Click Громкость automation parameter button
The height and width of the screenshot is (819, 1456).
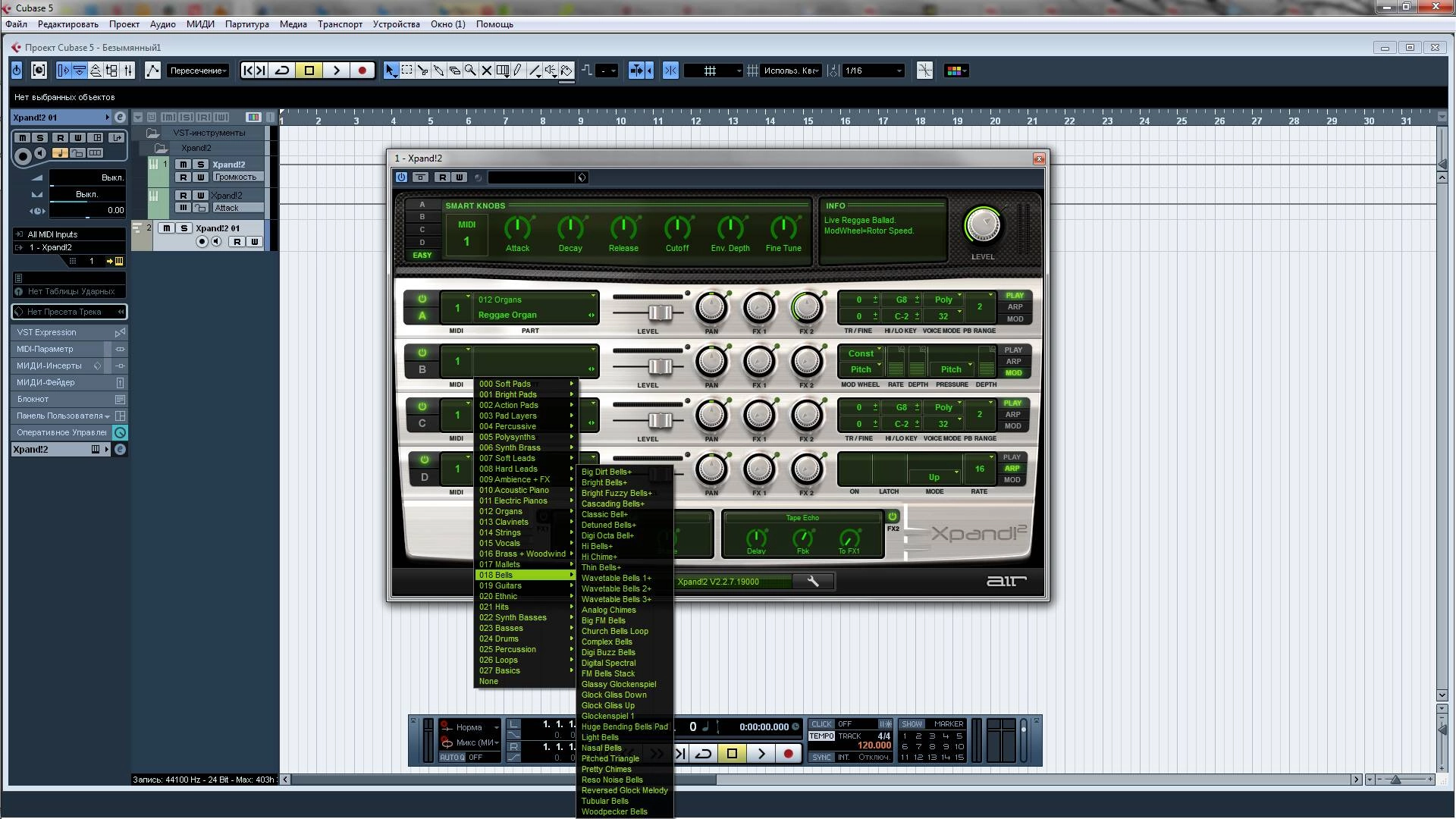237,177
